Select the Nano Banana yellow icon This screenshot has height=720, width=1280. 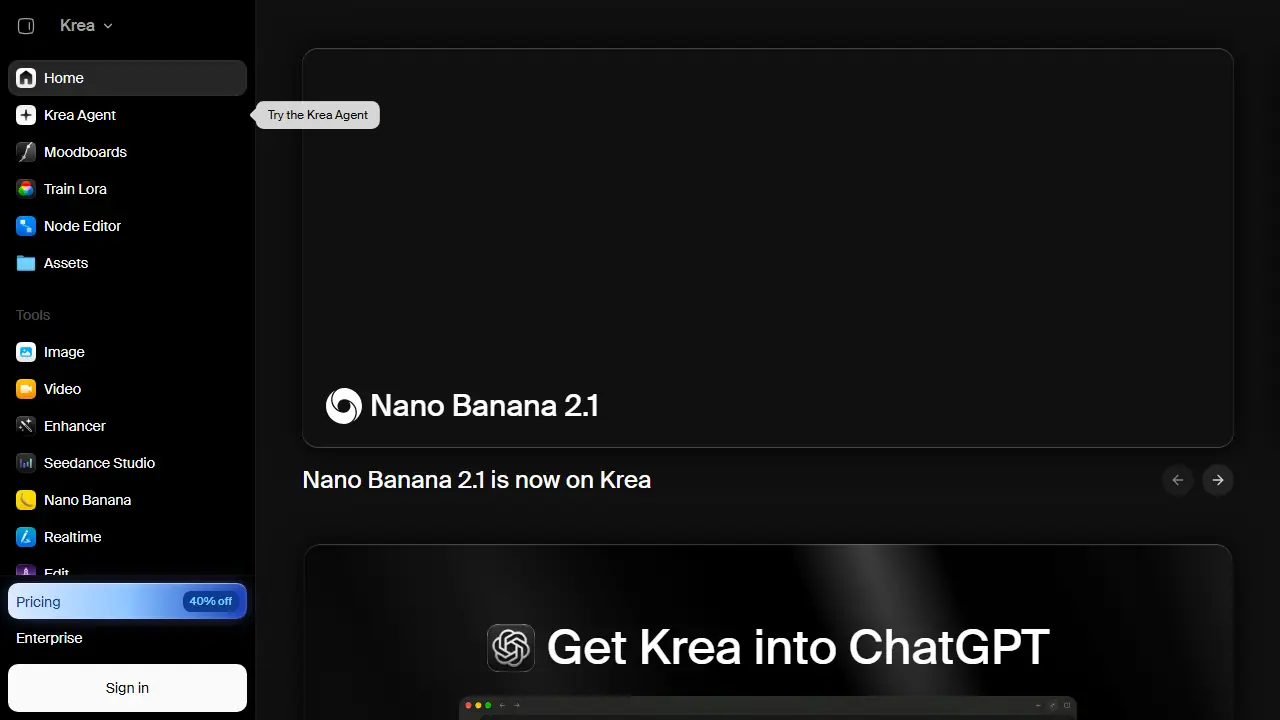[x=26, y=500]
